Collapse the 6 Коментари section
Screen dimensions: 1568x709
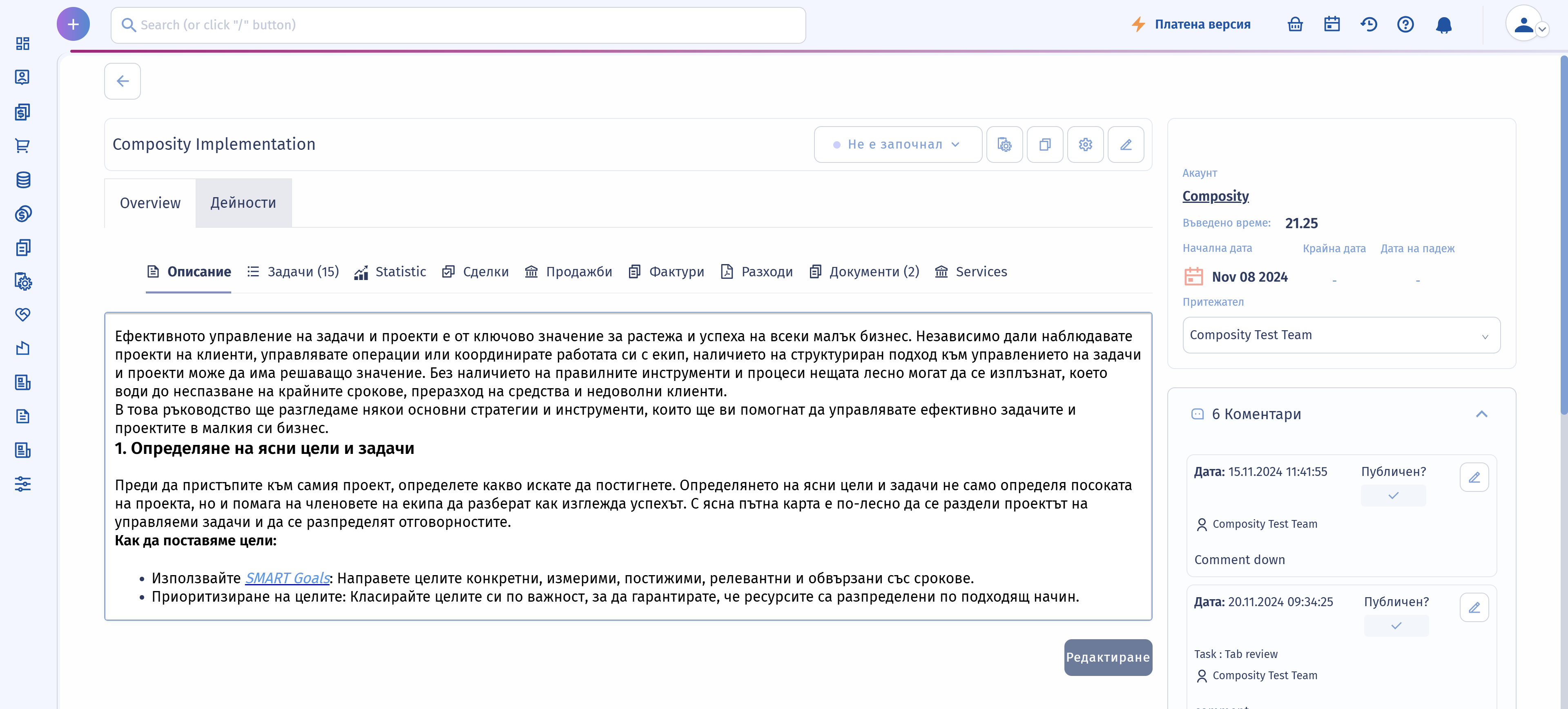[x=1481, y=414]
